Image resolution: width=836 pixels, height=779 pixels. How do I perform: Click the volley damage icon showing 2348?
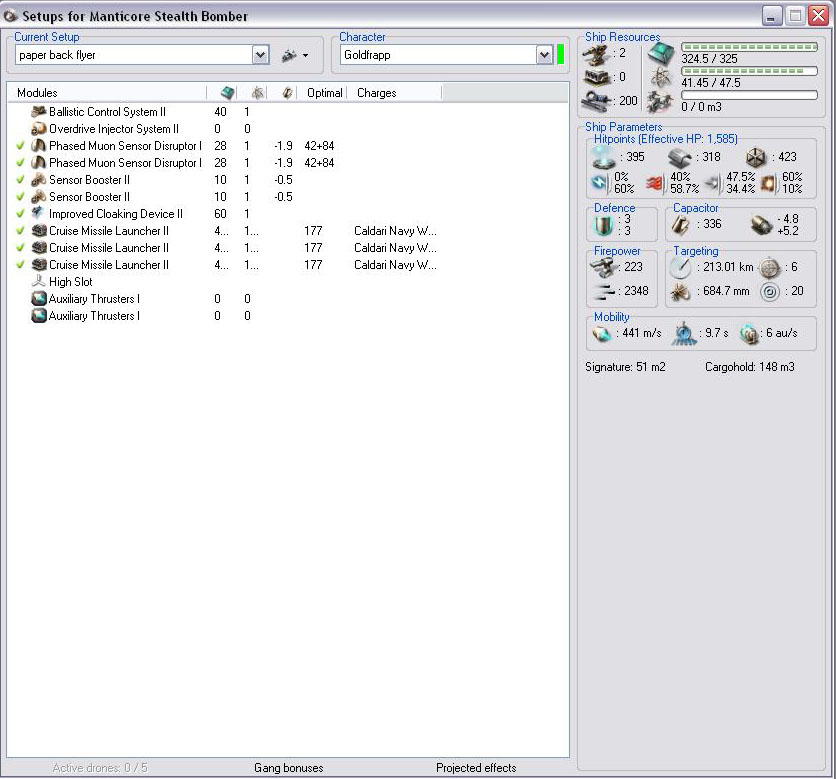click(604, 292)
